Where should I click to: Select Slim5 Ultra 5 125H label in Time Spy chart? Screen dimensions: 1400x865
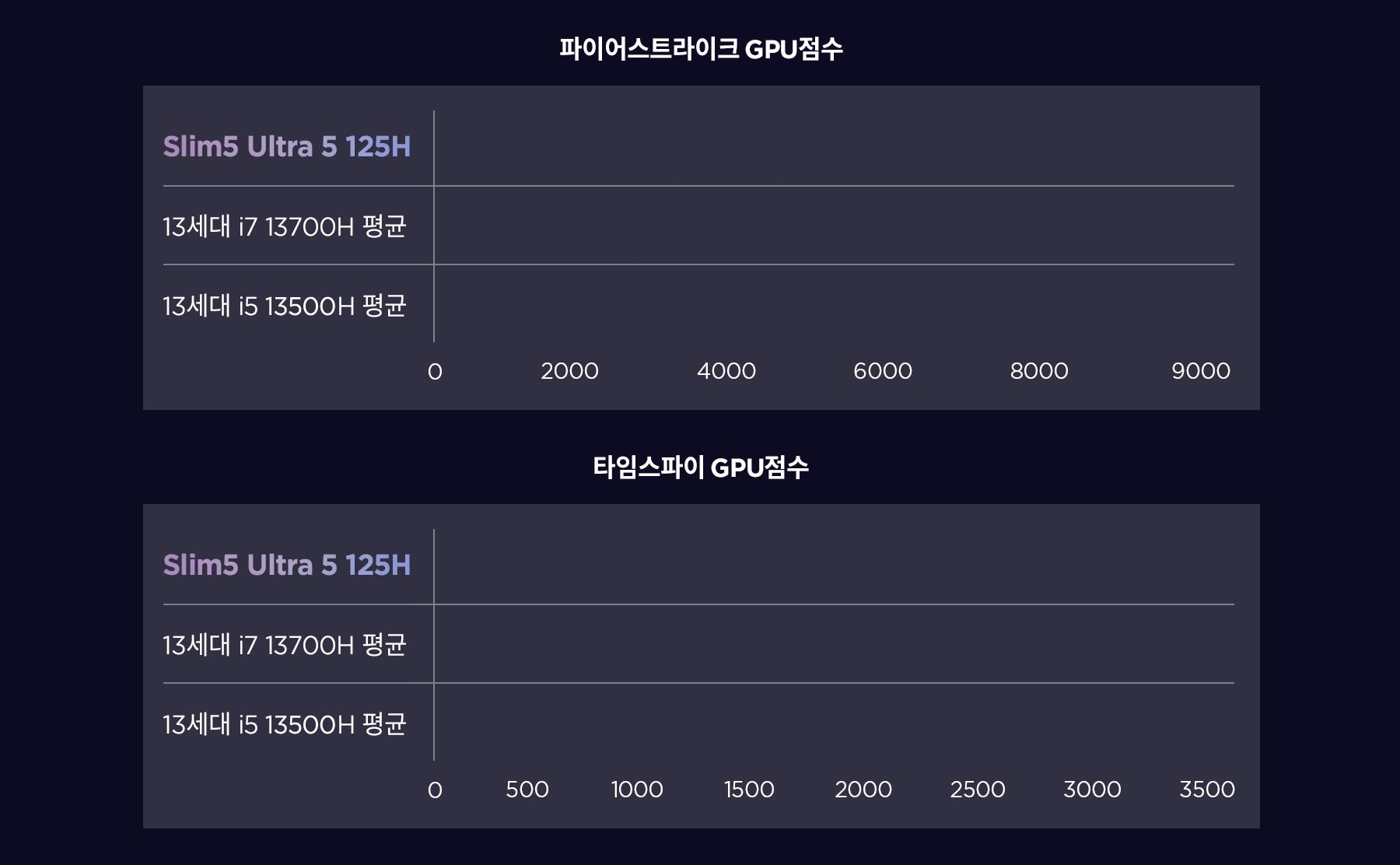pyautogui.click(x=287, y=565)
